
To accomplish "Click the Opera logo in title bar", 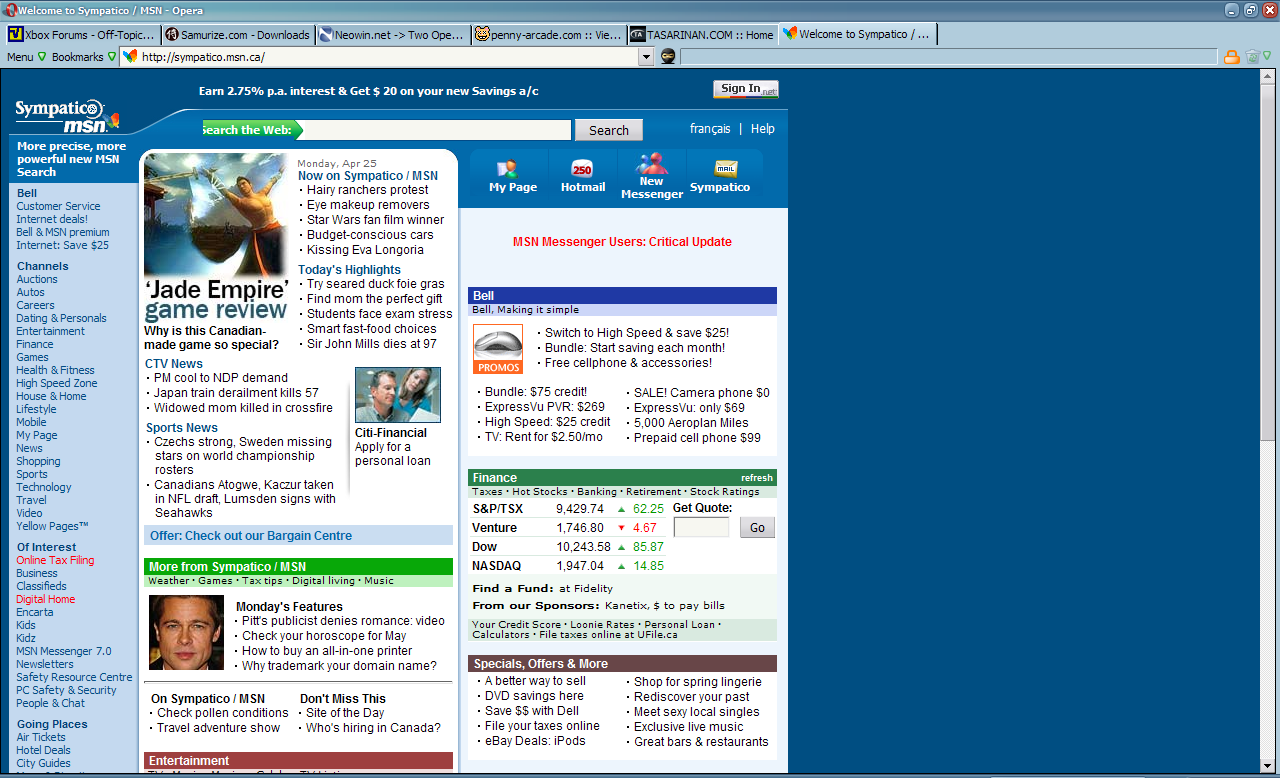I will [x=9, y=10].
